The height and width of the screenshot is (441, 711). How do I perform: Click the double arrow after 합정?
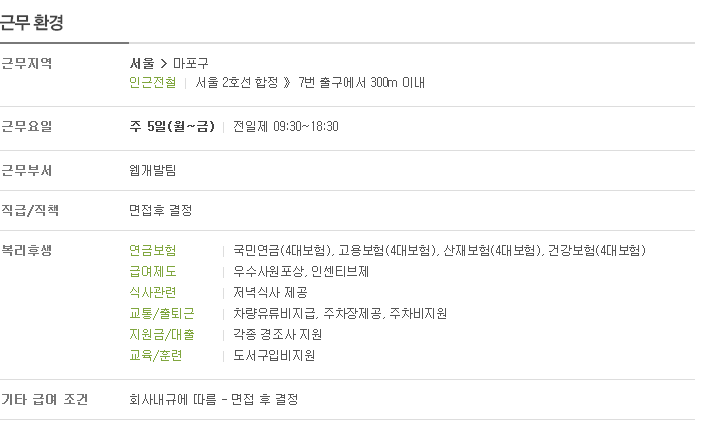(287, 82)
